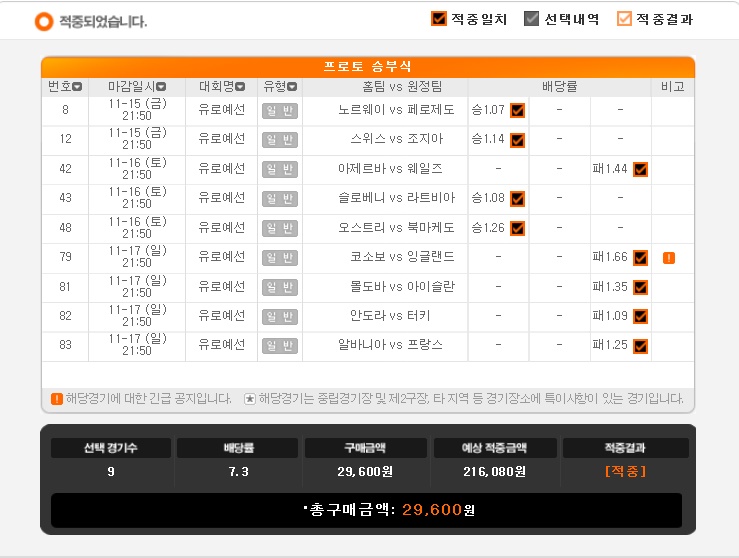Click the 코소보 vs 잉글랜드 match name
The image size is (739, 558).
tap(402, 257)
